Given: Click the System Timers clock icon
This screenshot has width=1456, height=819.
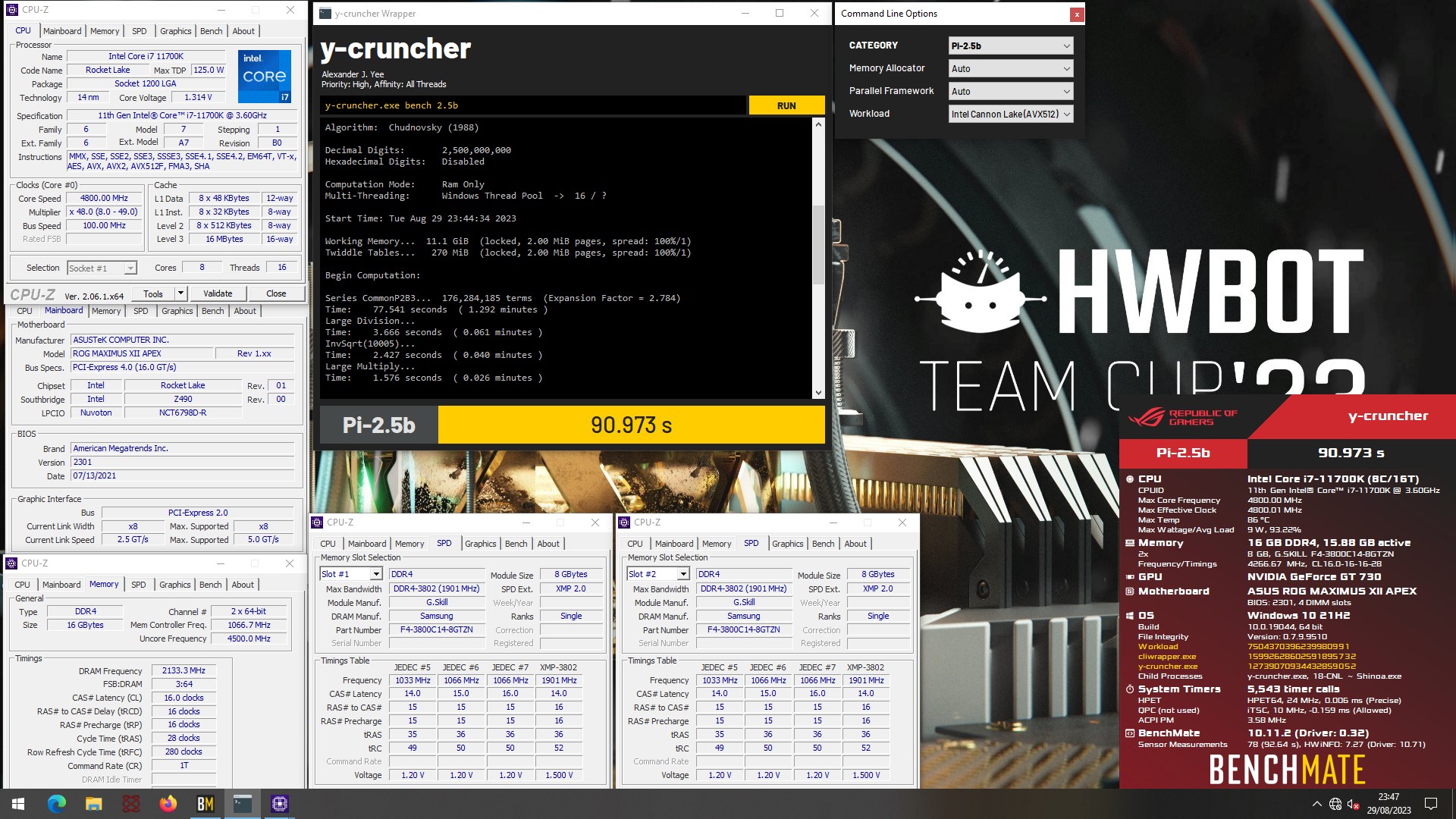Looking at the screenshot, I should click(1130, 689).
